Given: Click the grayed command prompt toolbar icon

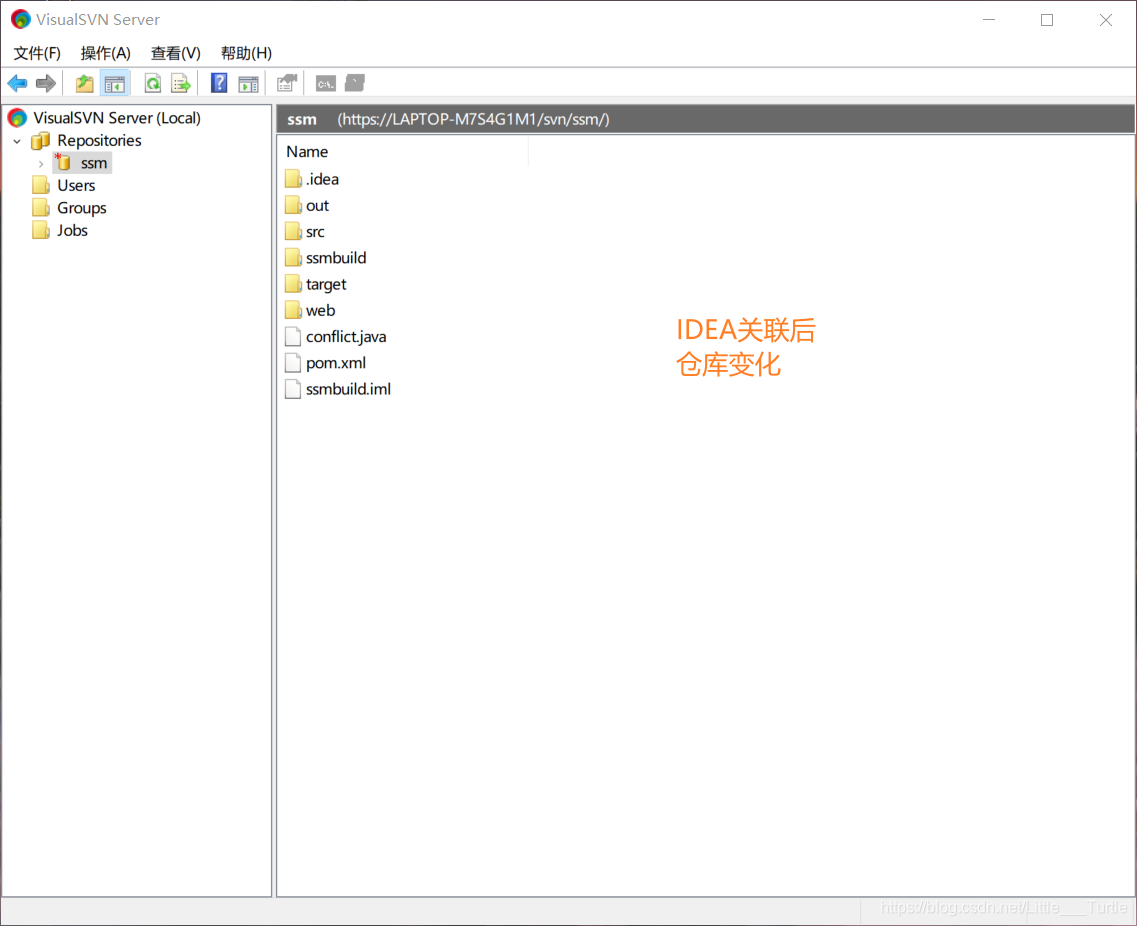Looking at the screenshot, I should point(326,84).
